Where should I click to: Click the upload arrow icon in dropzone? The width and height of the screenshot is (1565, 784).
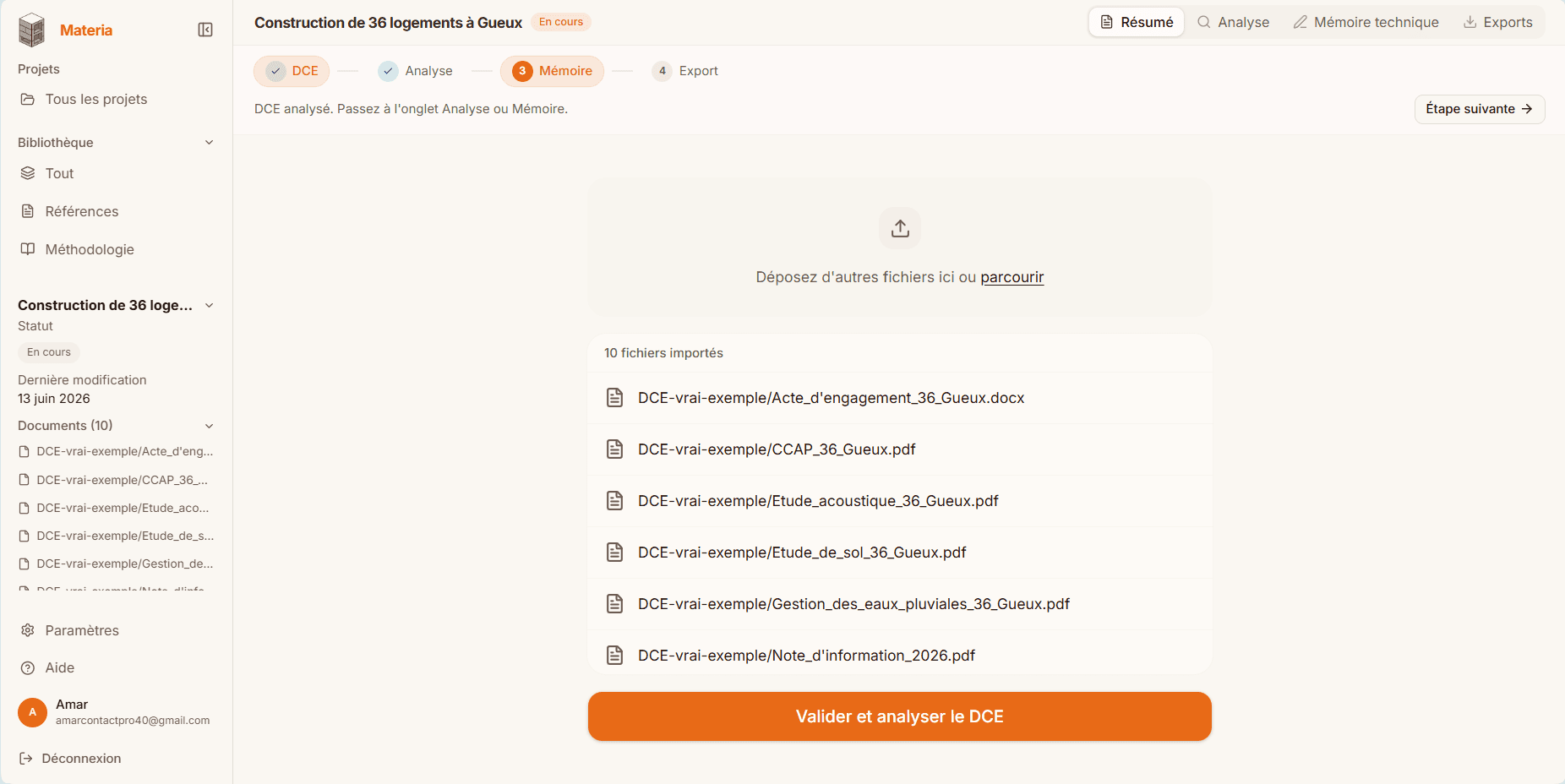(x=900, y=228)
